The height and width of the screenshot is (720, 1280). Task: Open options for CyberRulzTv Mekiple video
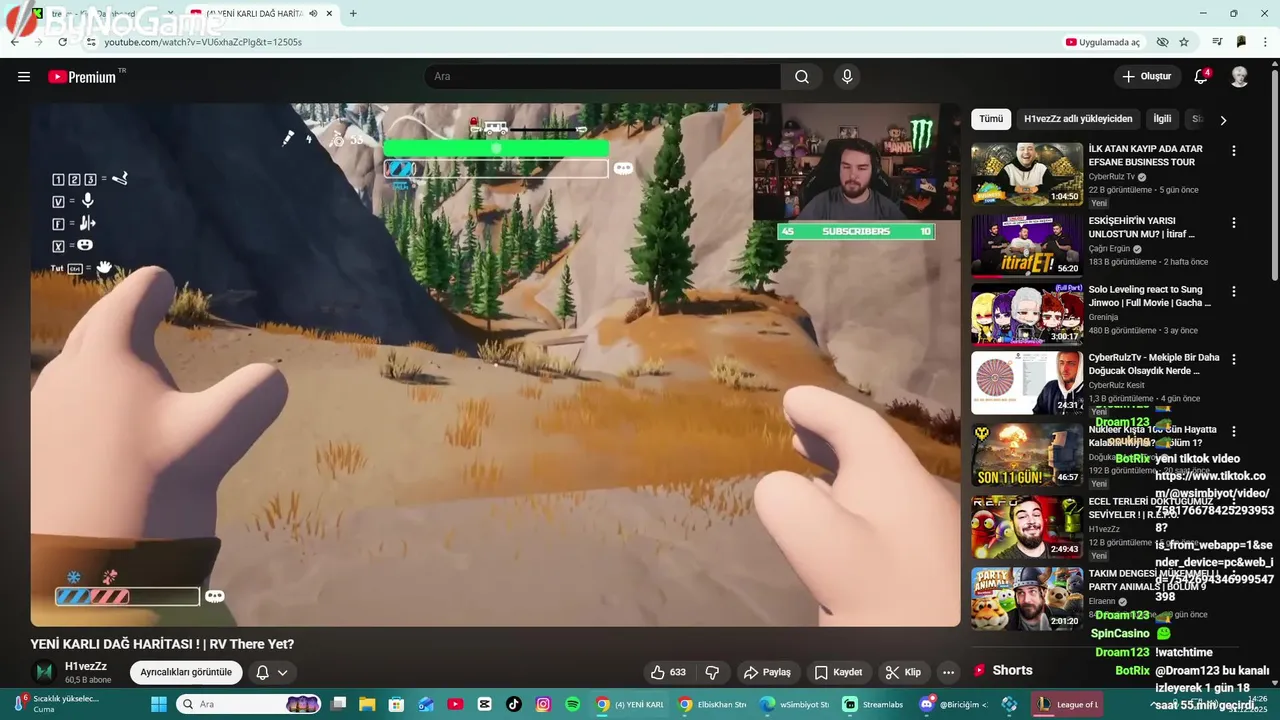click(1234, 359)
